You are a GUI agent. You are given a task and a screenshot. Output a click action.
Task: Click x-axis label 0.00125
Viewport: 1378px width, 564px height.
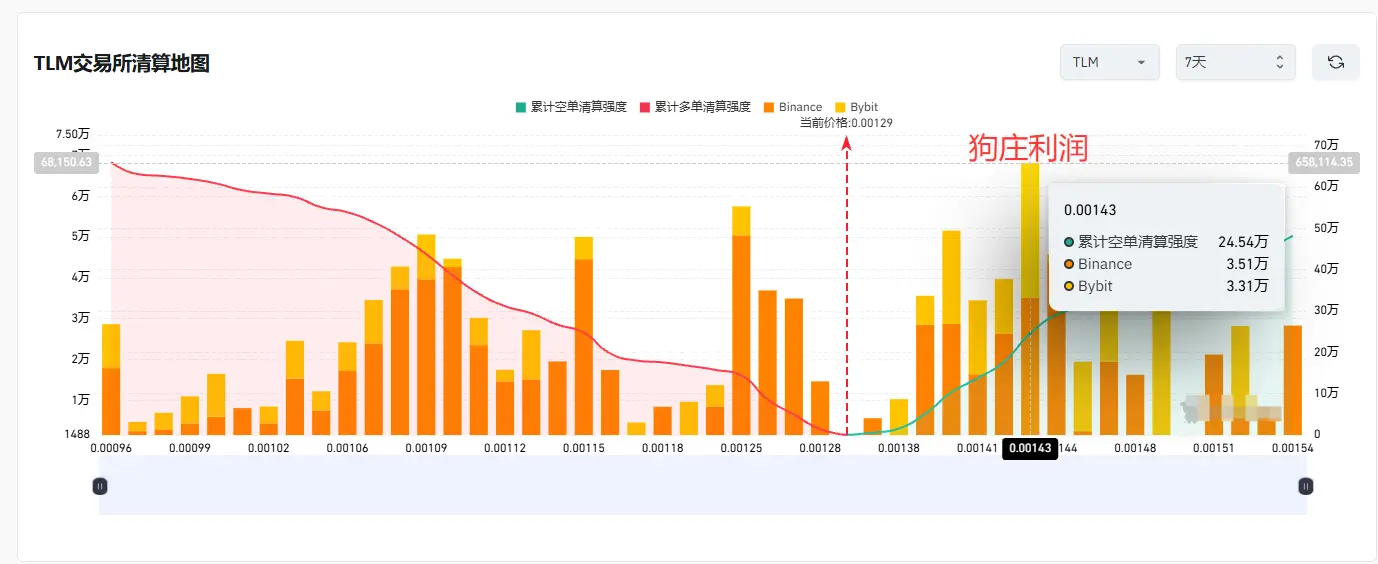pyautogui.click(x=741, y=448)
